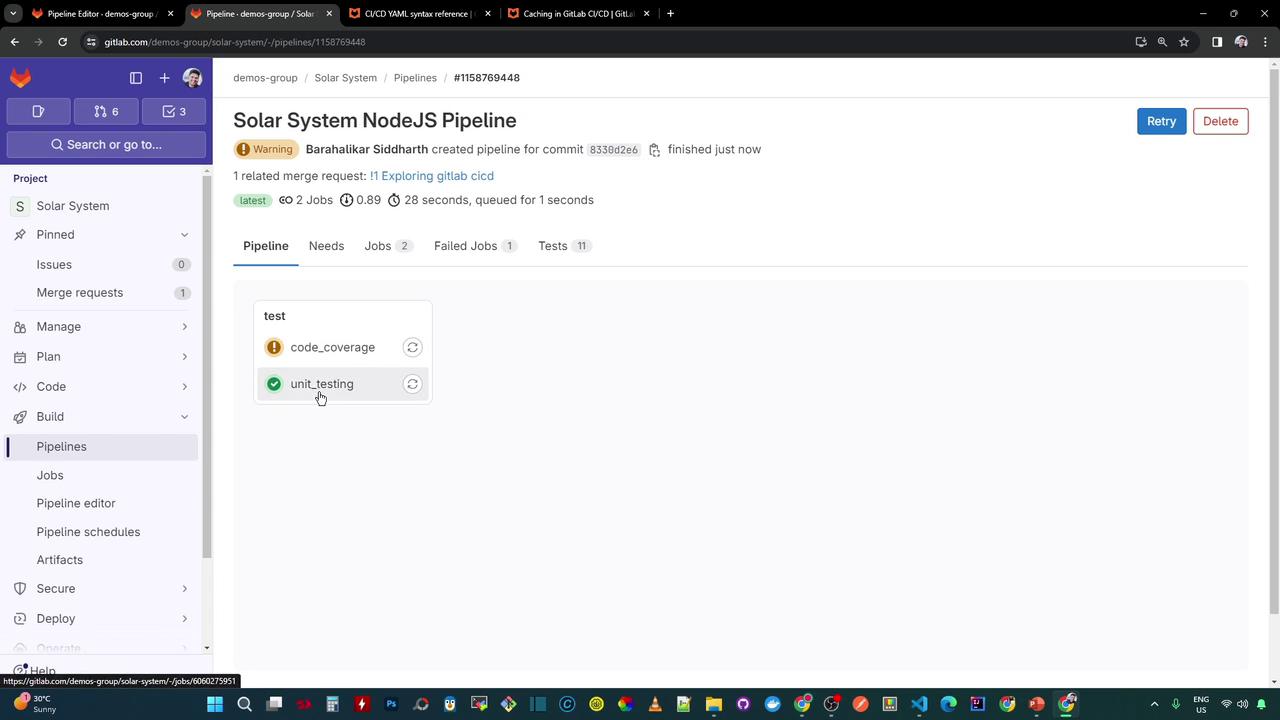Click the Delete pipeline button
The width and height of the screenshot is (1280, 720).
[1220, 121]
